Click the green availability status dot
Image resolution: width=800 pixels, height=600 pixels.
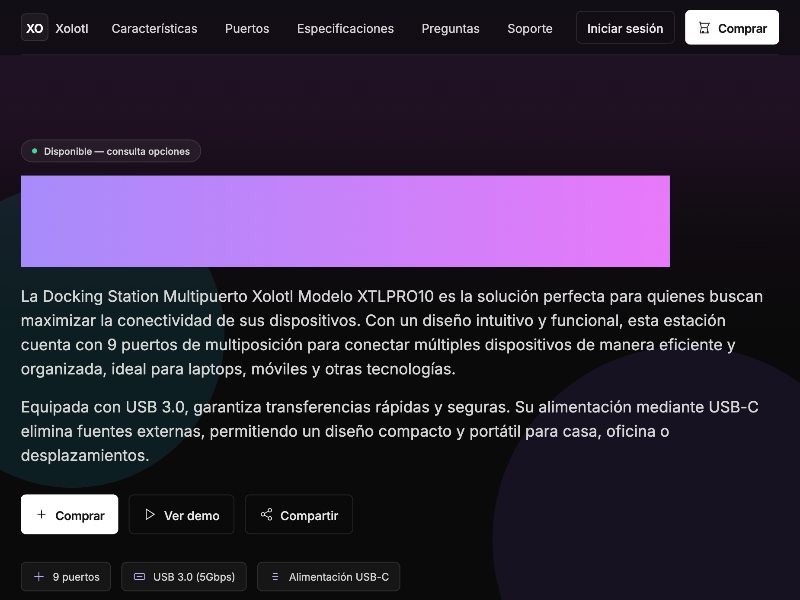(x=34, y=151)
